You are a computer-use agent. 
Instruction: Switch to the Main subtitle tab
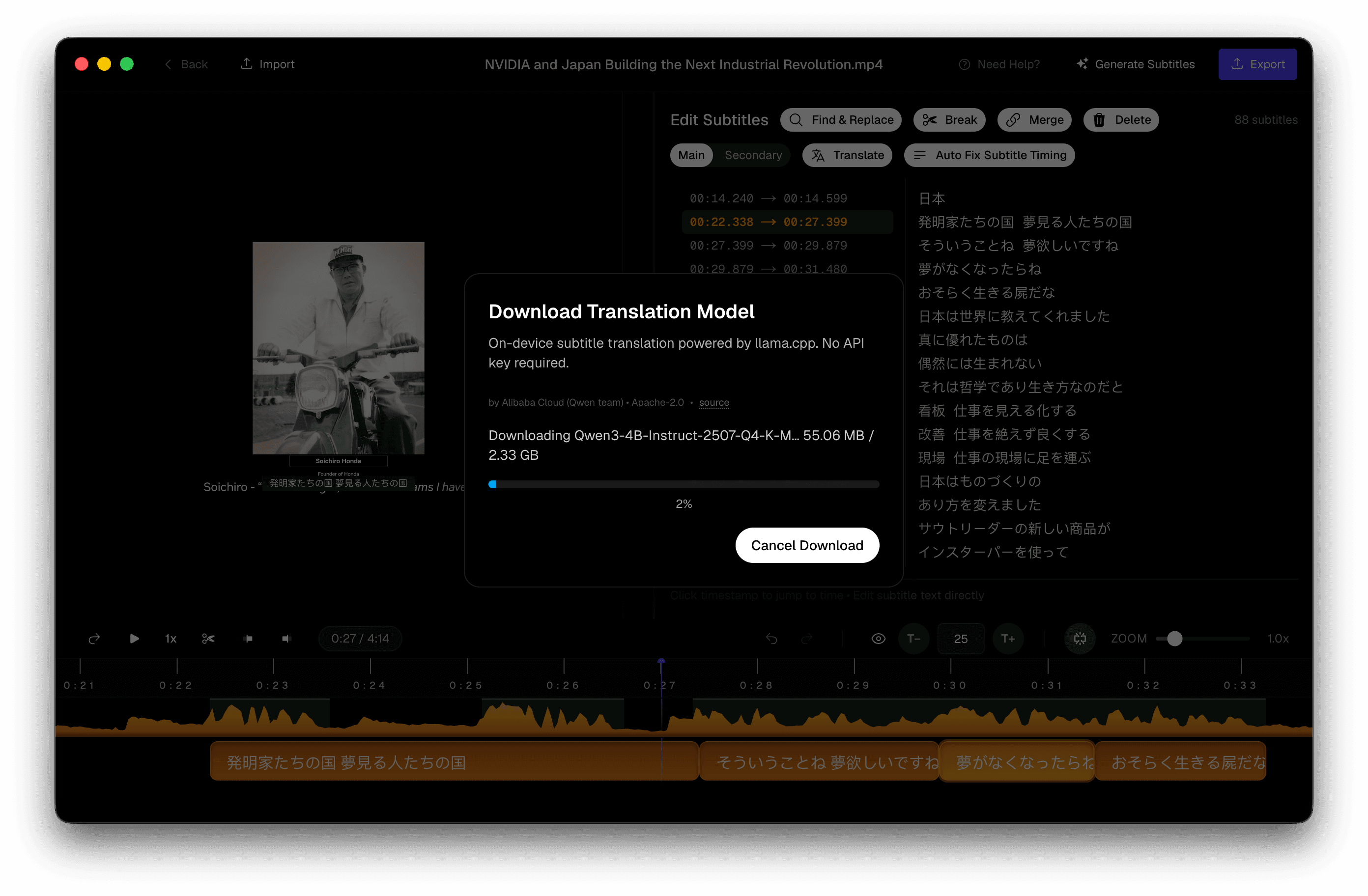[x=691, y=155]
